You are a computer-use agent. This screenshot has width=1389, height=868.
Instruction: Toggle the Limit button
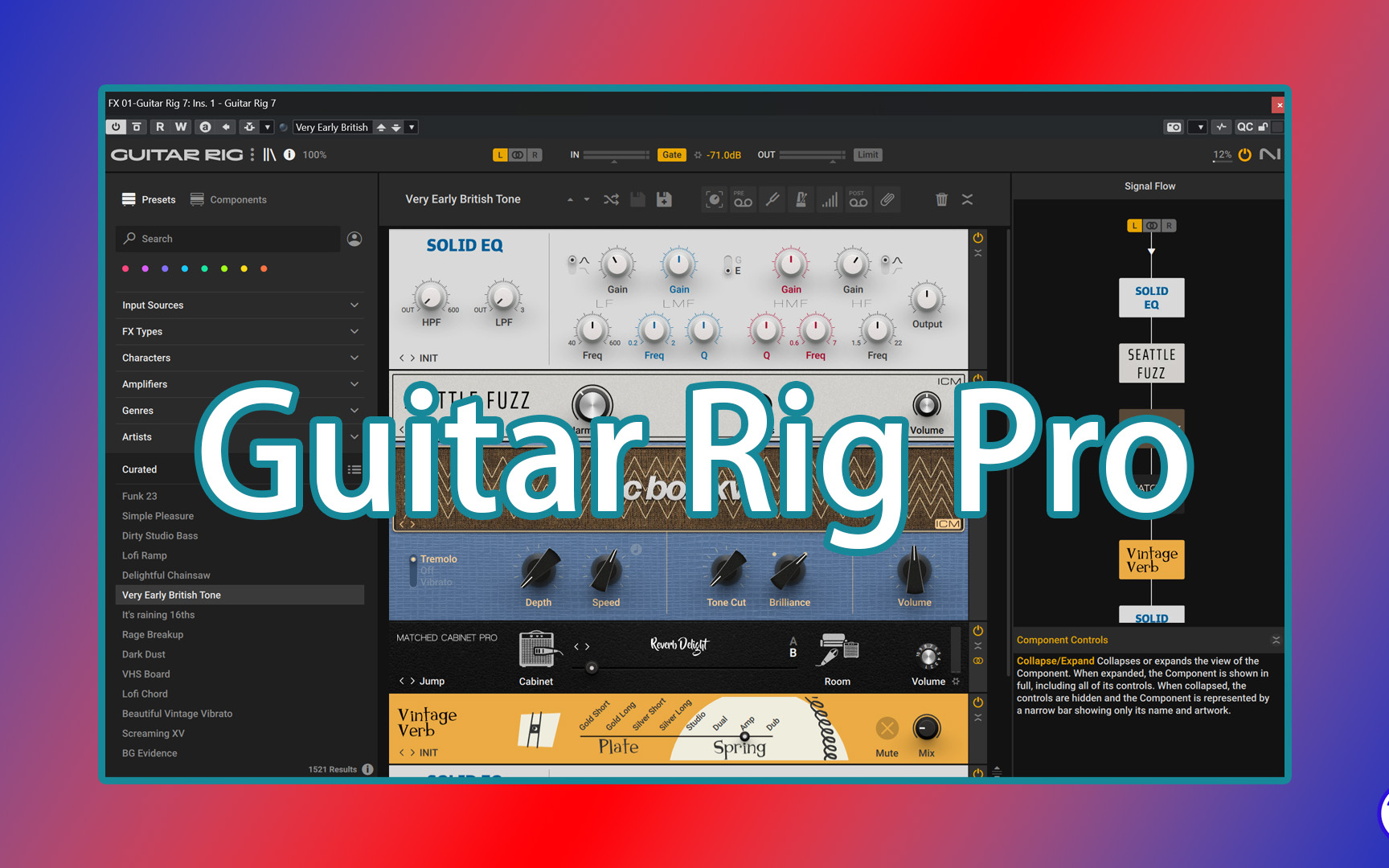[x=868, y=155]
